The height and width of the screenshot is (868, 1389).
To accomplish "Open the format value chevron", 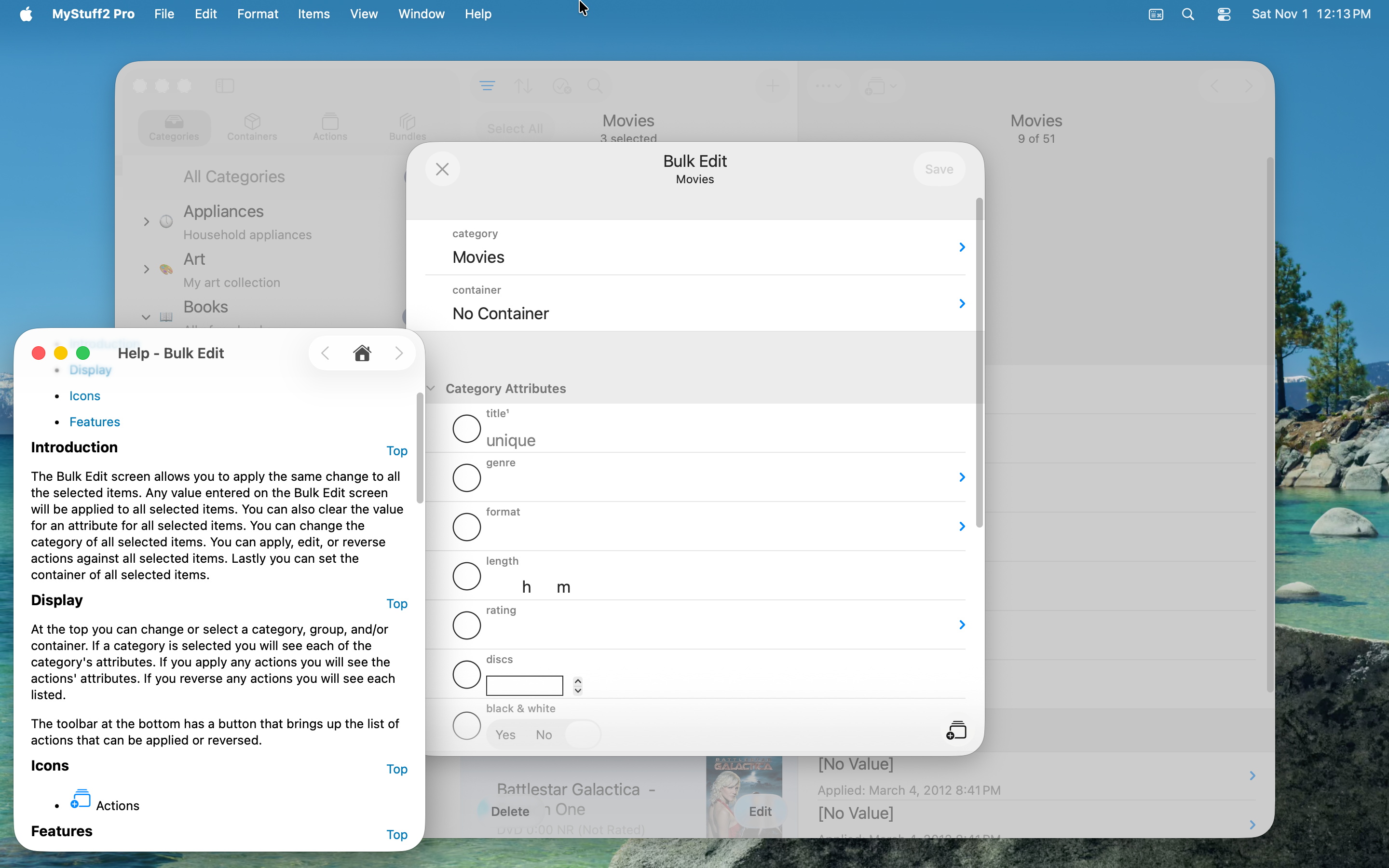I will point(962,527).
